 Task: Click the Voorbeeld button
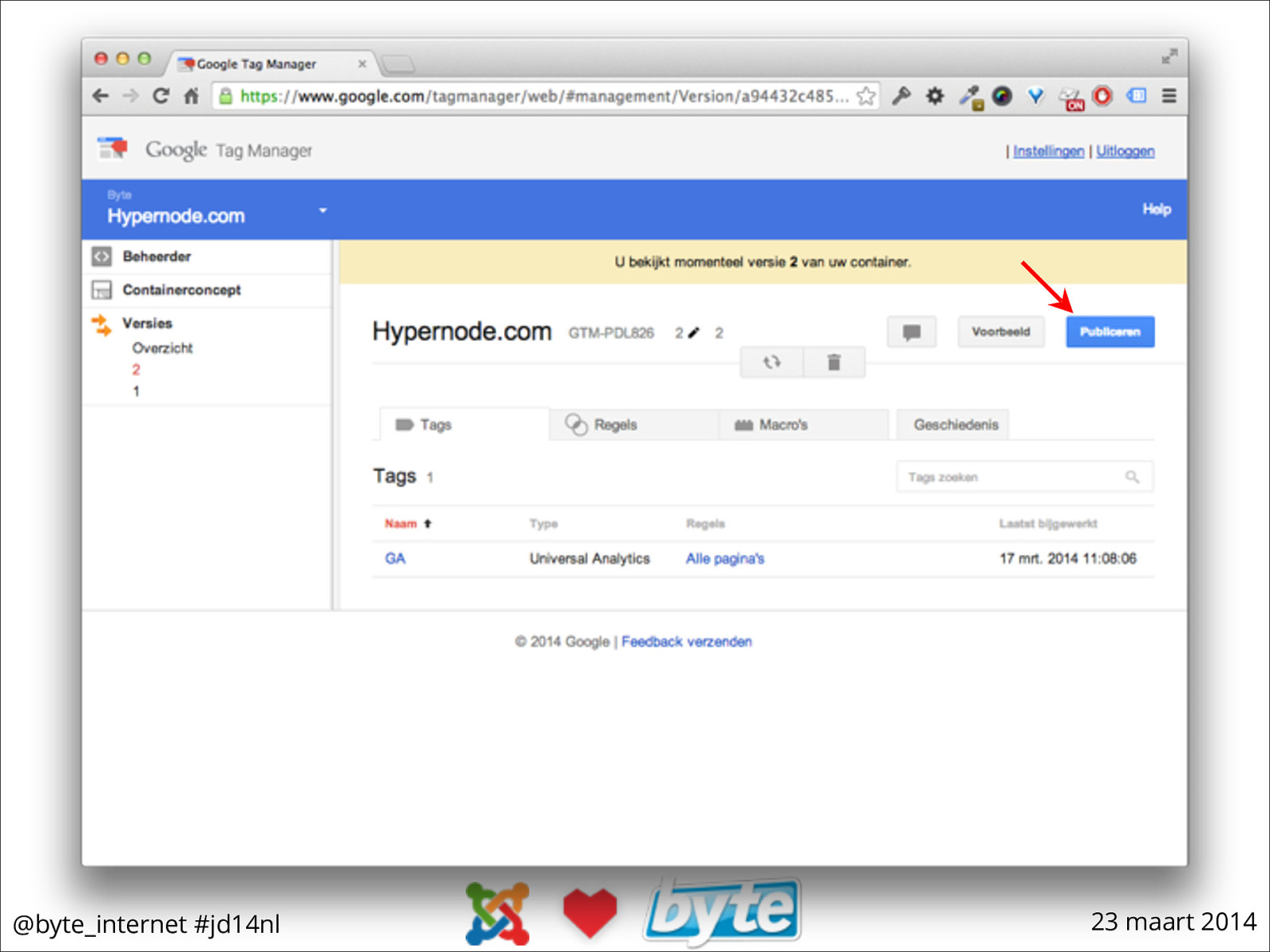click(x=1001, y=332)
